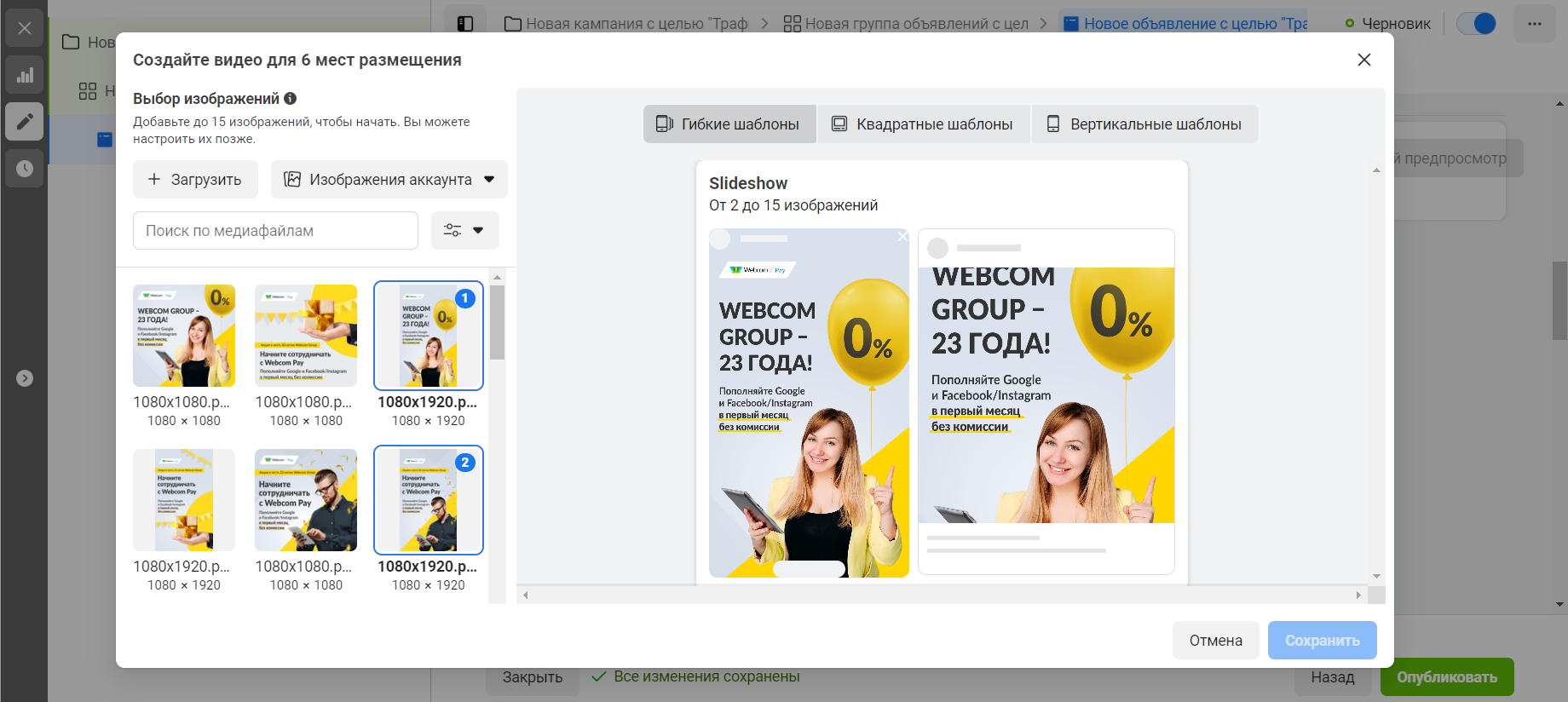Click the Отмена cancel button
The height and width of the screenshot is (702, 1568).
pyautogui.click(x=1216, y=641)
